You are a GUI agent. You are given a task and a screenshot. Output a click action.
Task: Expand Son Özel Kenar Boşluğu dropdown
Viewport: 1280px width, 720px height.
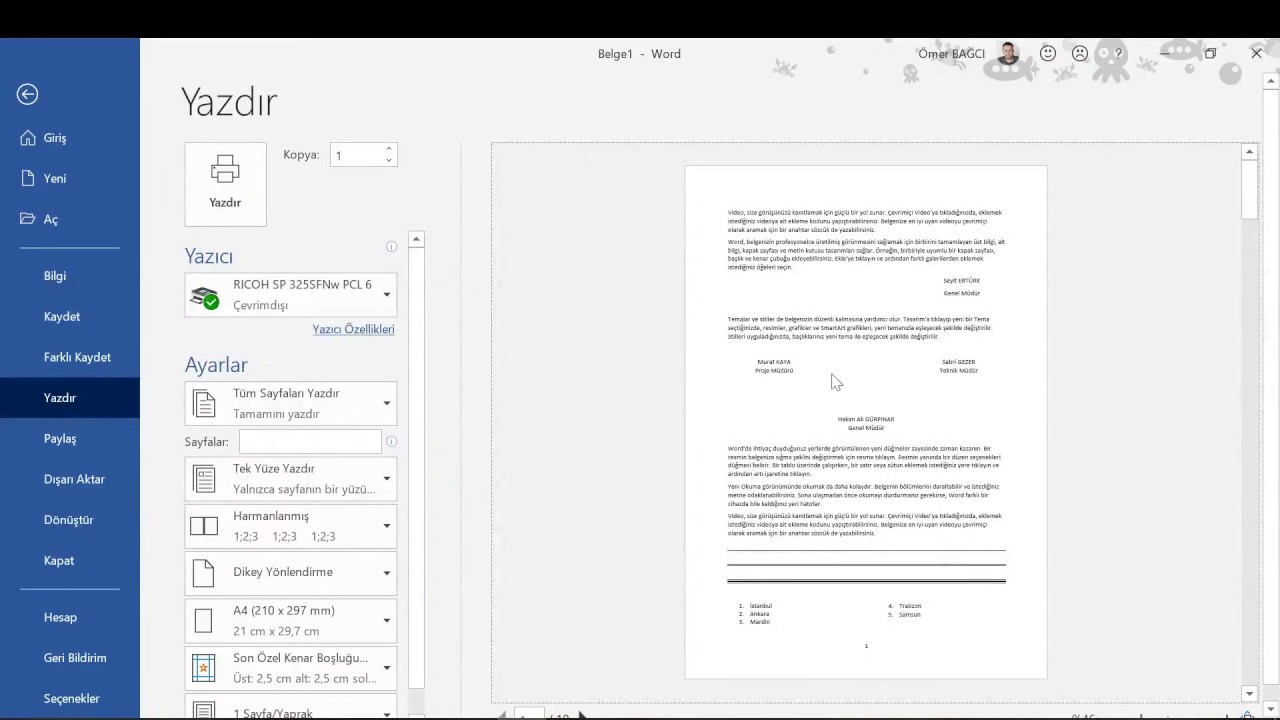[290, 668]
